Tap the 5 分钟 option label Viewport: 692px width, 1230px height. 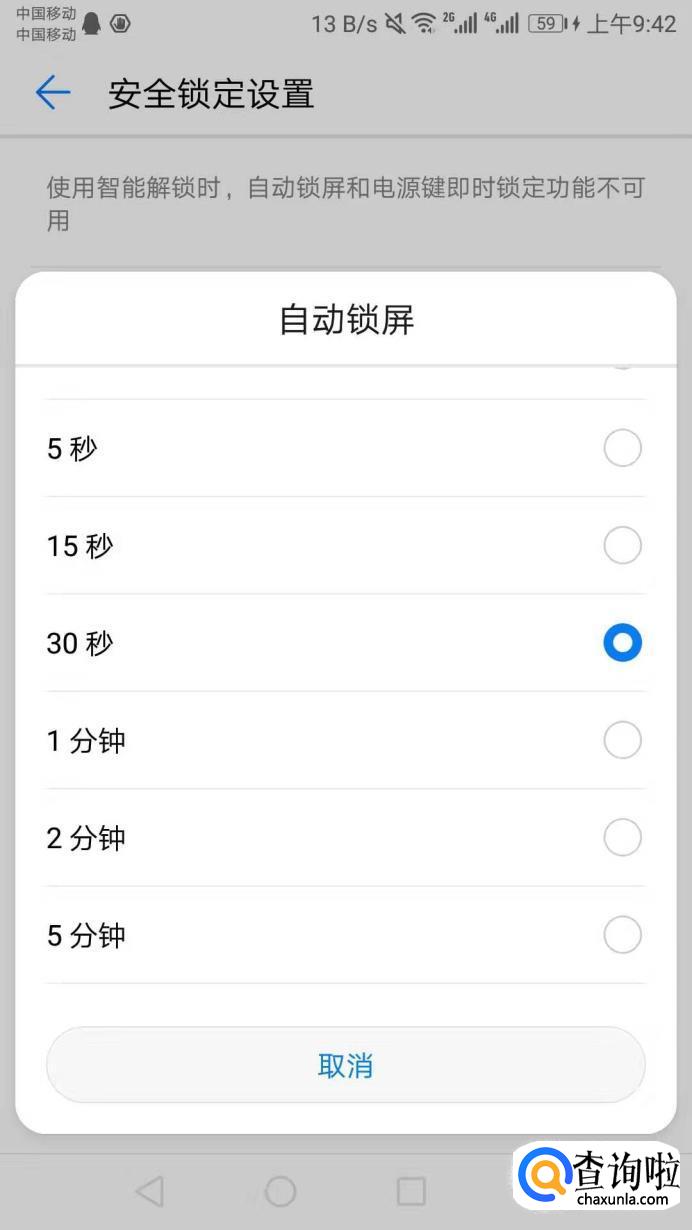(86, 936)
